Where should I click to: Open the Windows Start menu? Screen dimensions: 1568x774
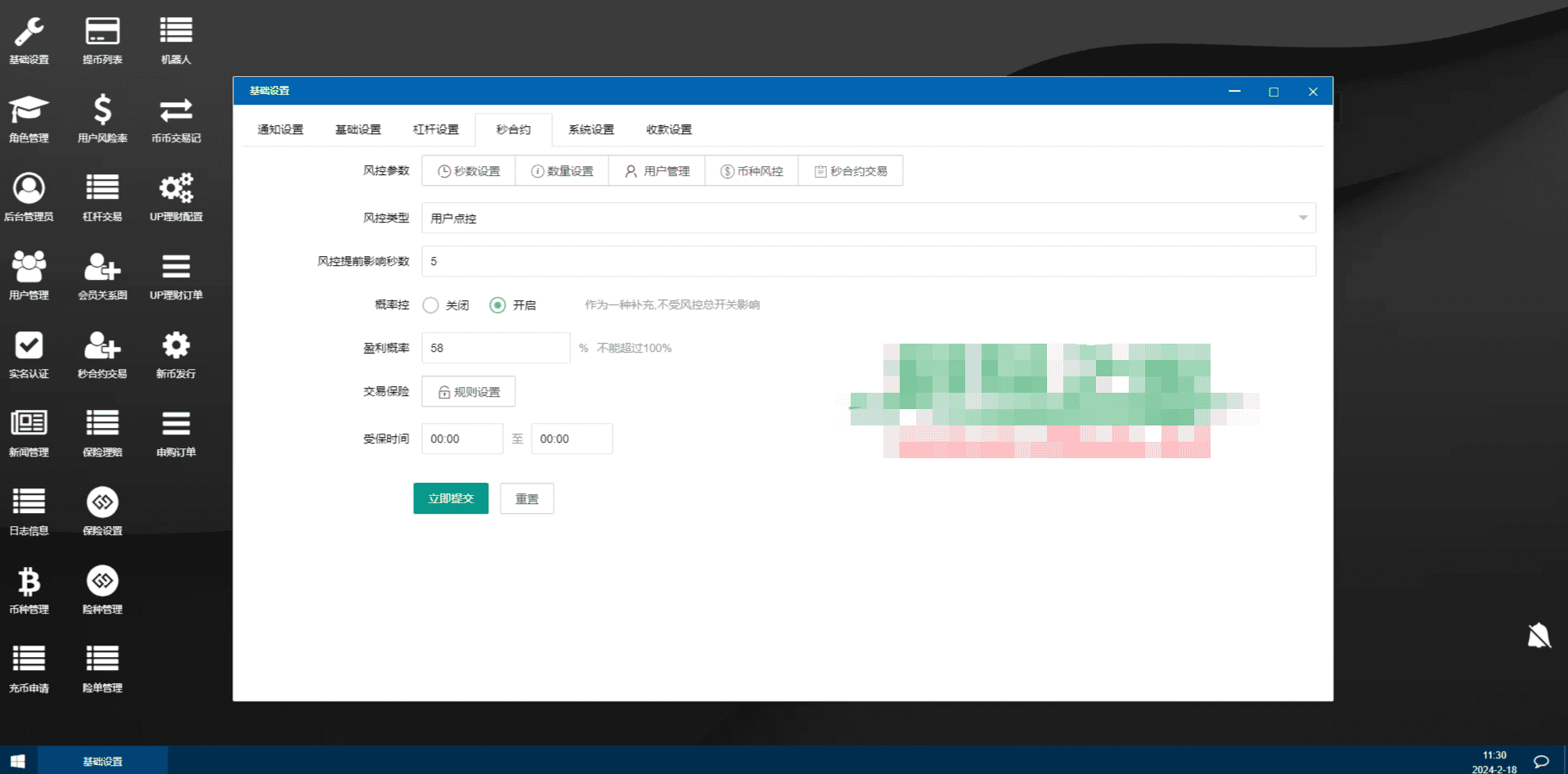tap(18, 761)
